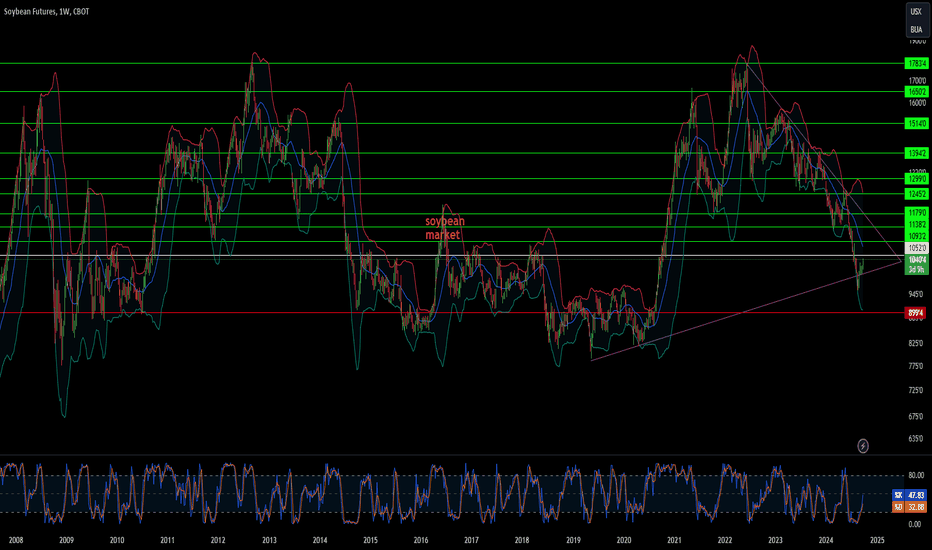Click the red 899'4 price label
This screenshot has height=550, width=932.
point(916,313)
